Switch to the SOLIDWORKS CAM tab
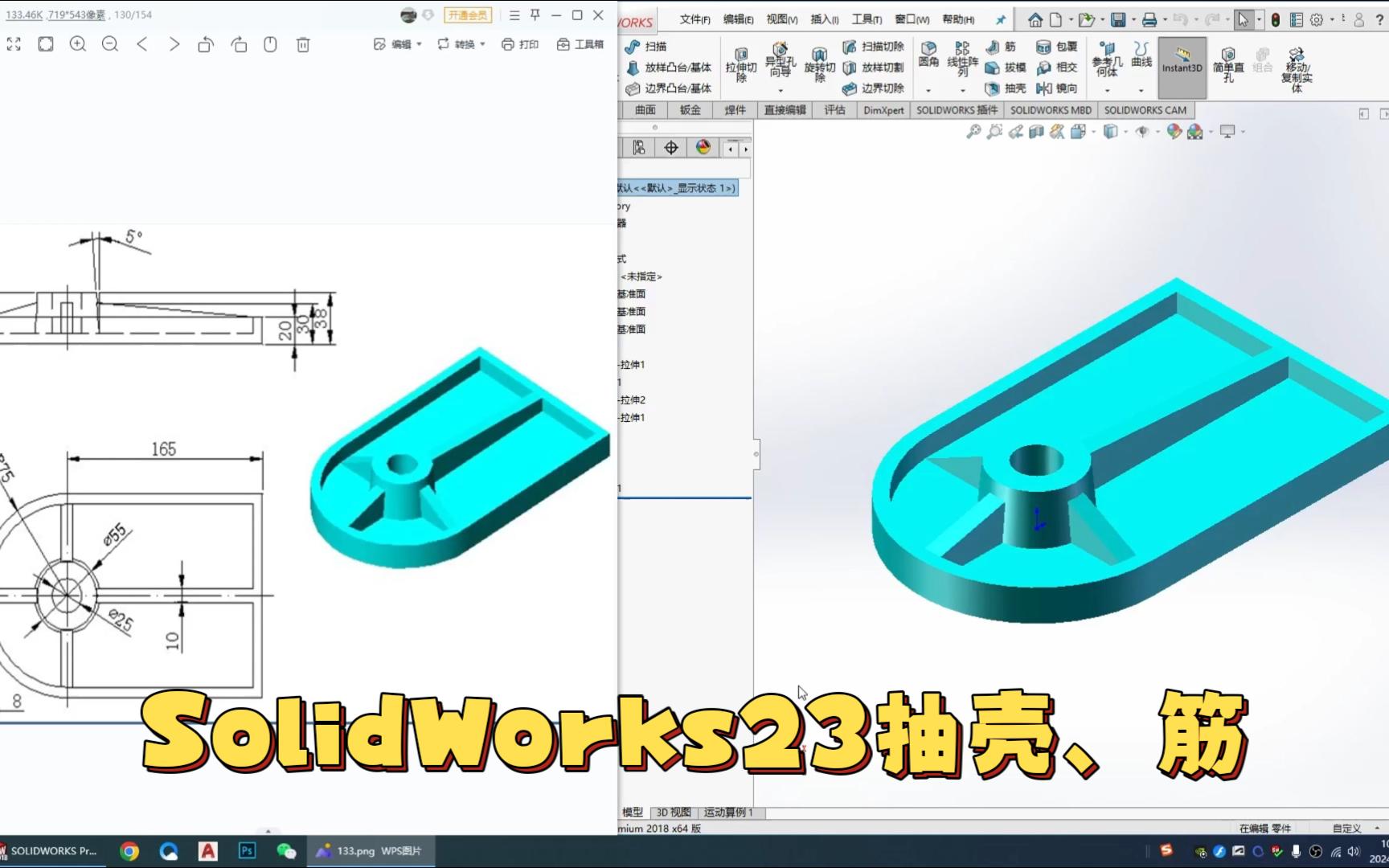Screen dimensions: 1389x868 pos(1146,110)
